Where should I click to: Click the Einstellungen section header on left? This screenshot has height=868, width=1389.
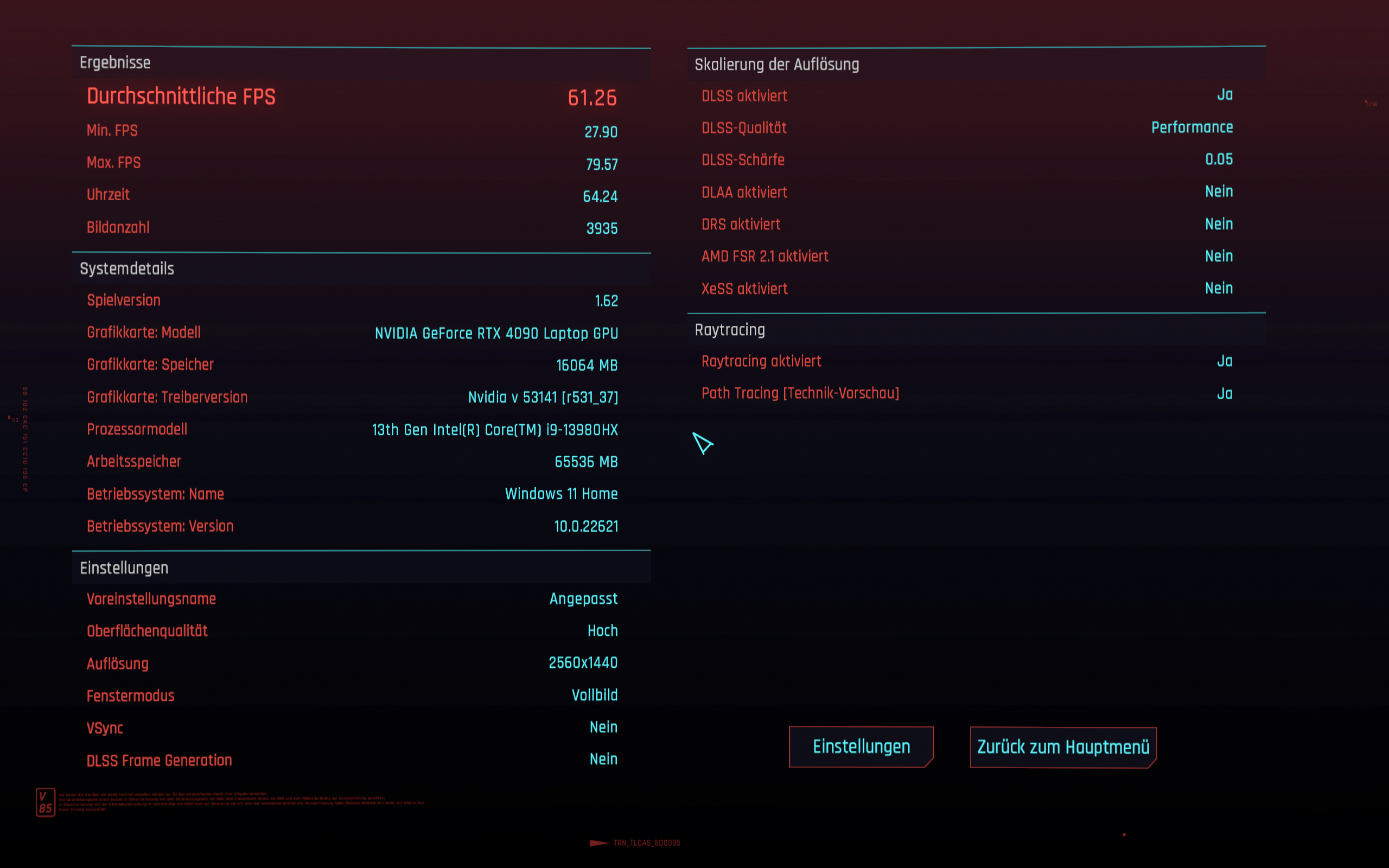point(124,568)
